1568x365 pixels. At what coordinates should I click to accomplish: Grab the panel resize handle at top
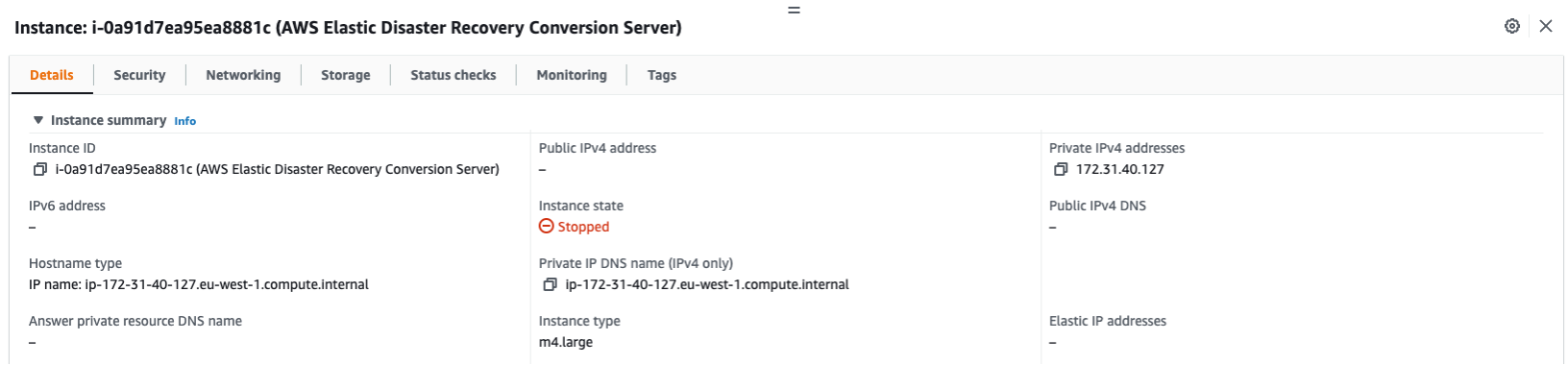point(794,10)
